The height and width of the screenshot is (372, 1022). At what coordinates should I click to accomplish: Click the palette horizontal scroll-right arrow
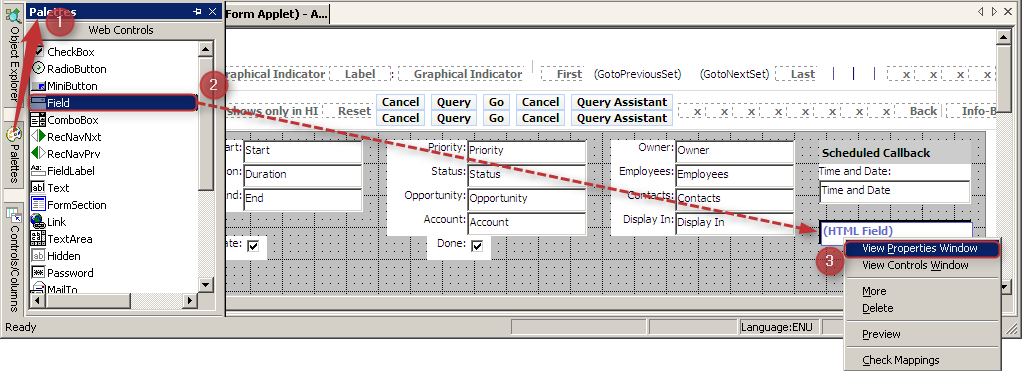(190, 300)
